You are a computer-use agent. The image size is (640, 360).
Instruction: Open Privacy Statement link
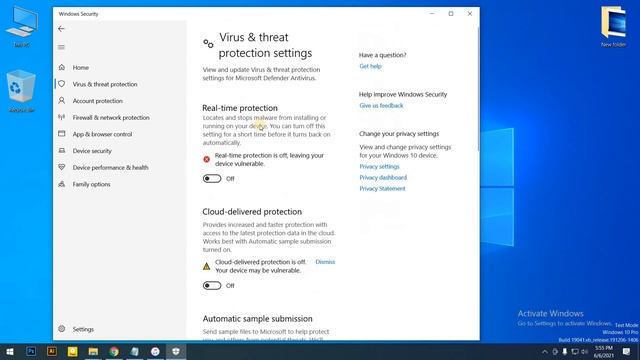coord(382,189)
